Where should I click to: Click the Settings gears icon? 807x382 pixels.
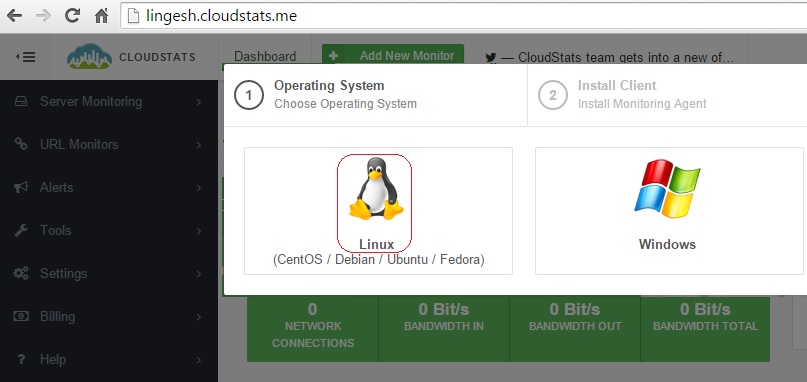[x=21, y=273]
